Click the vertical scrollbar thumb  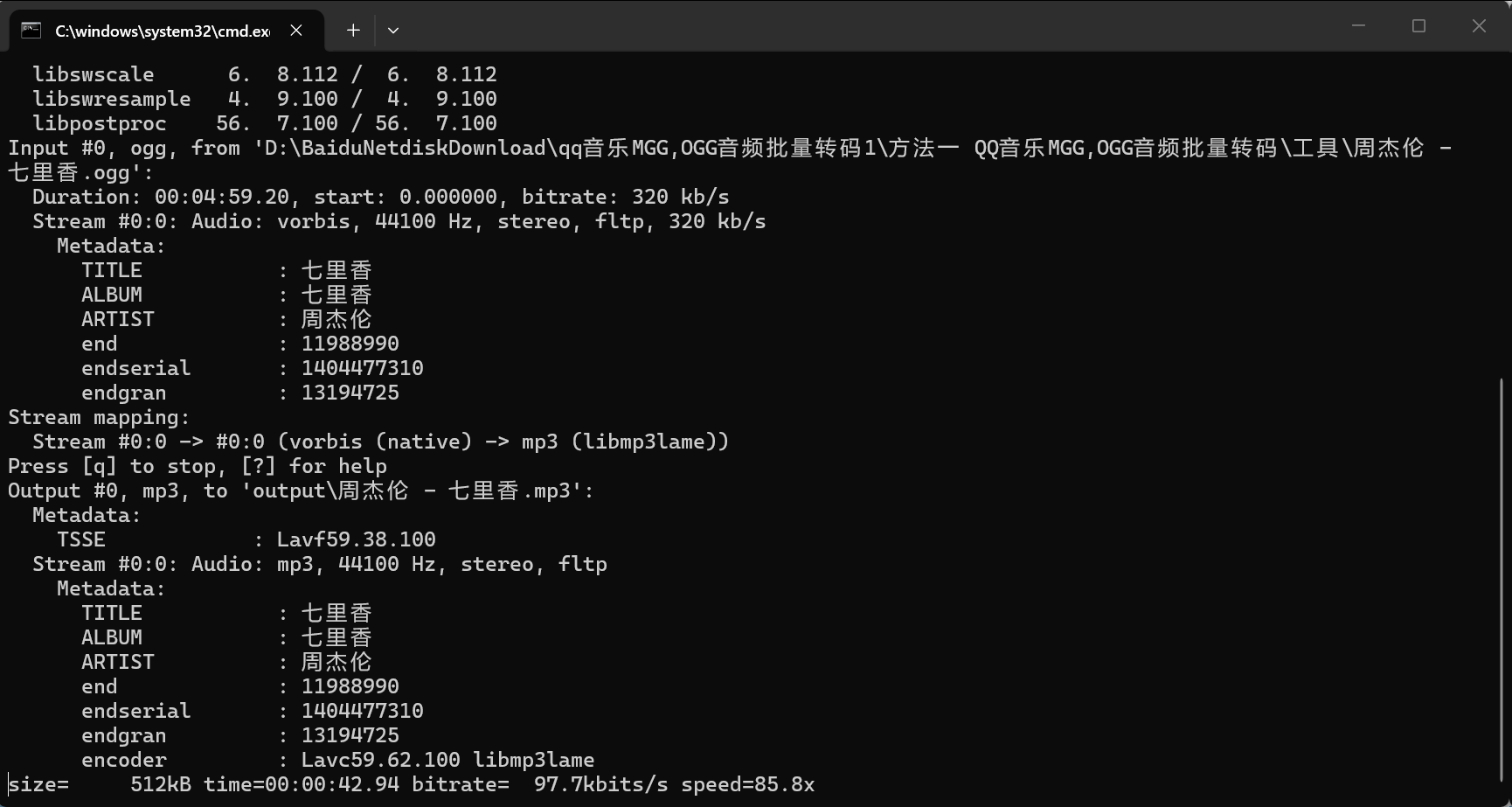coord(1502,580)
